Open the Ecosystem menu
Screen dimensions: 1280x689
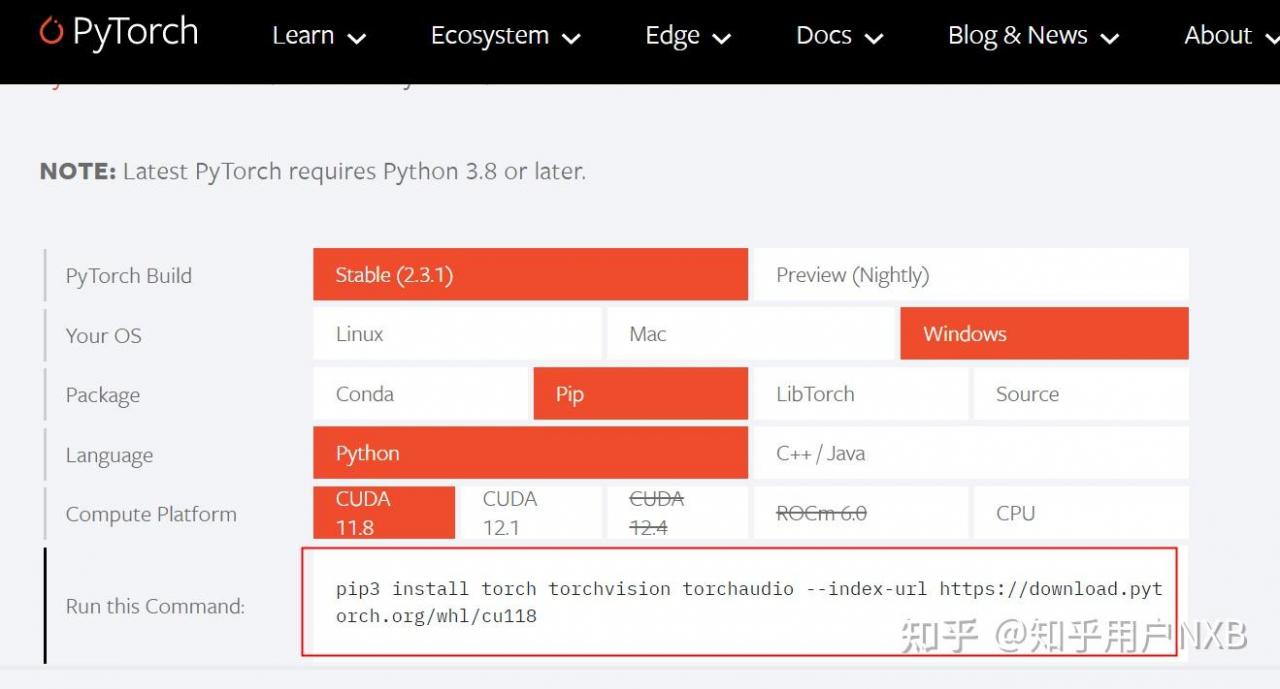click(505, 36)
